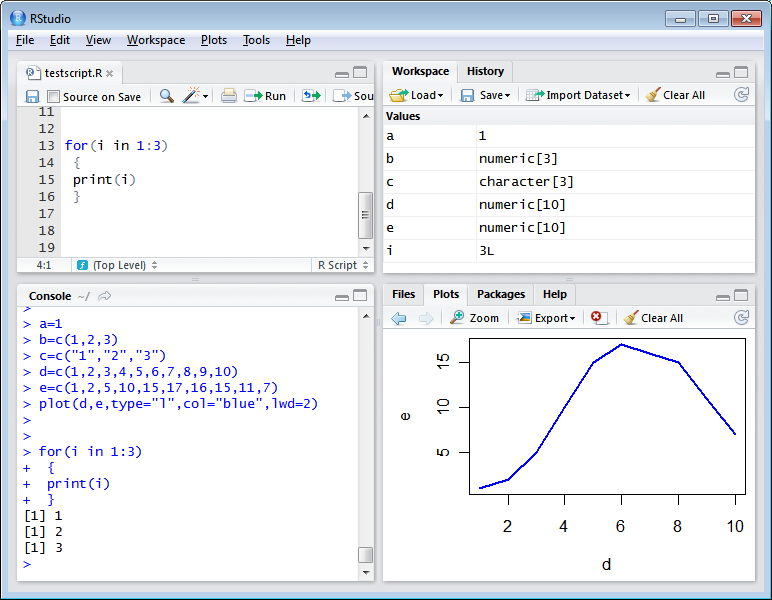Open Find/Replace with the magnifier icon

click(x=167, y=95)
